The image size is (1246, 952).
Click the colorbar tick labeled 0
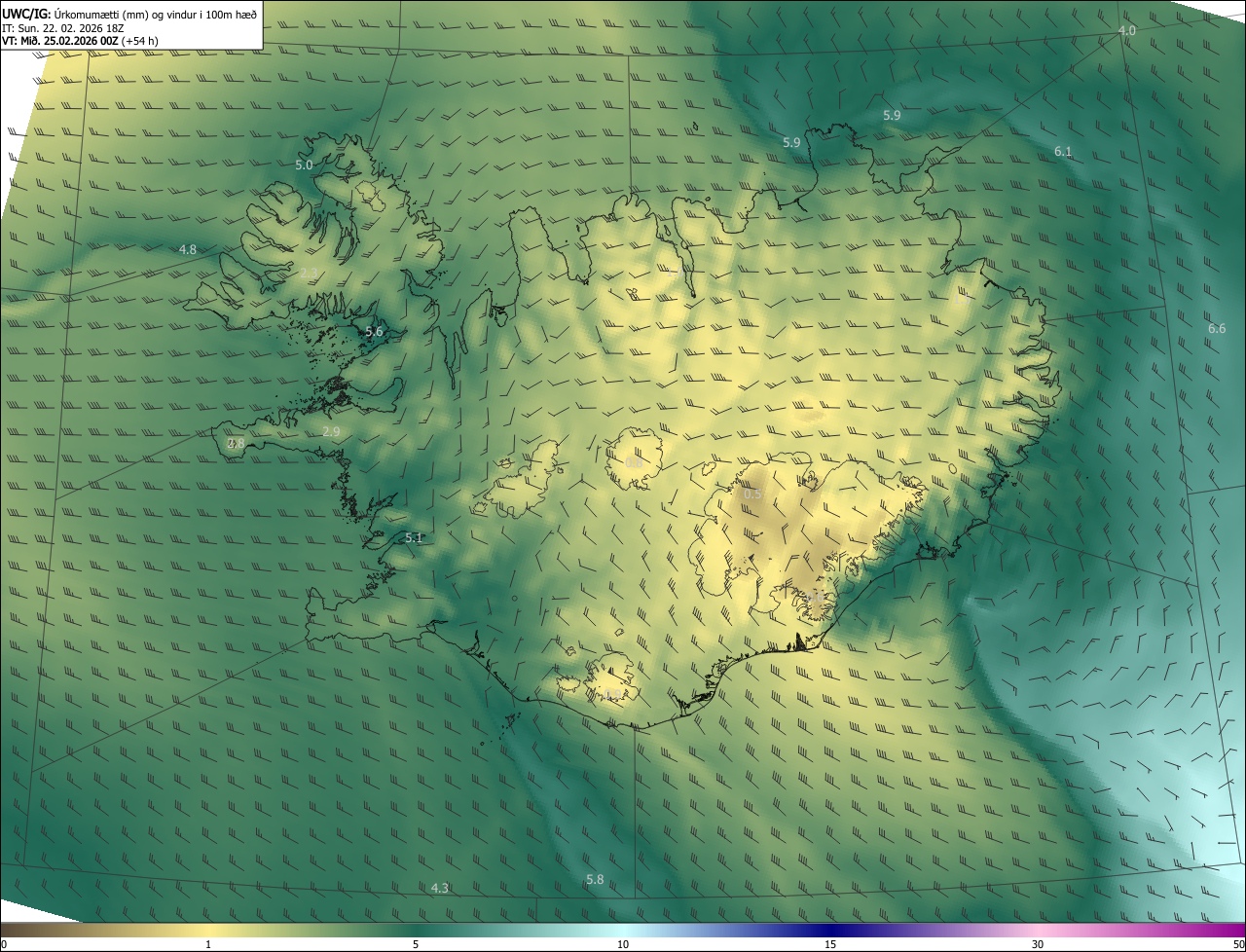[3, 944]
